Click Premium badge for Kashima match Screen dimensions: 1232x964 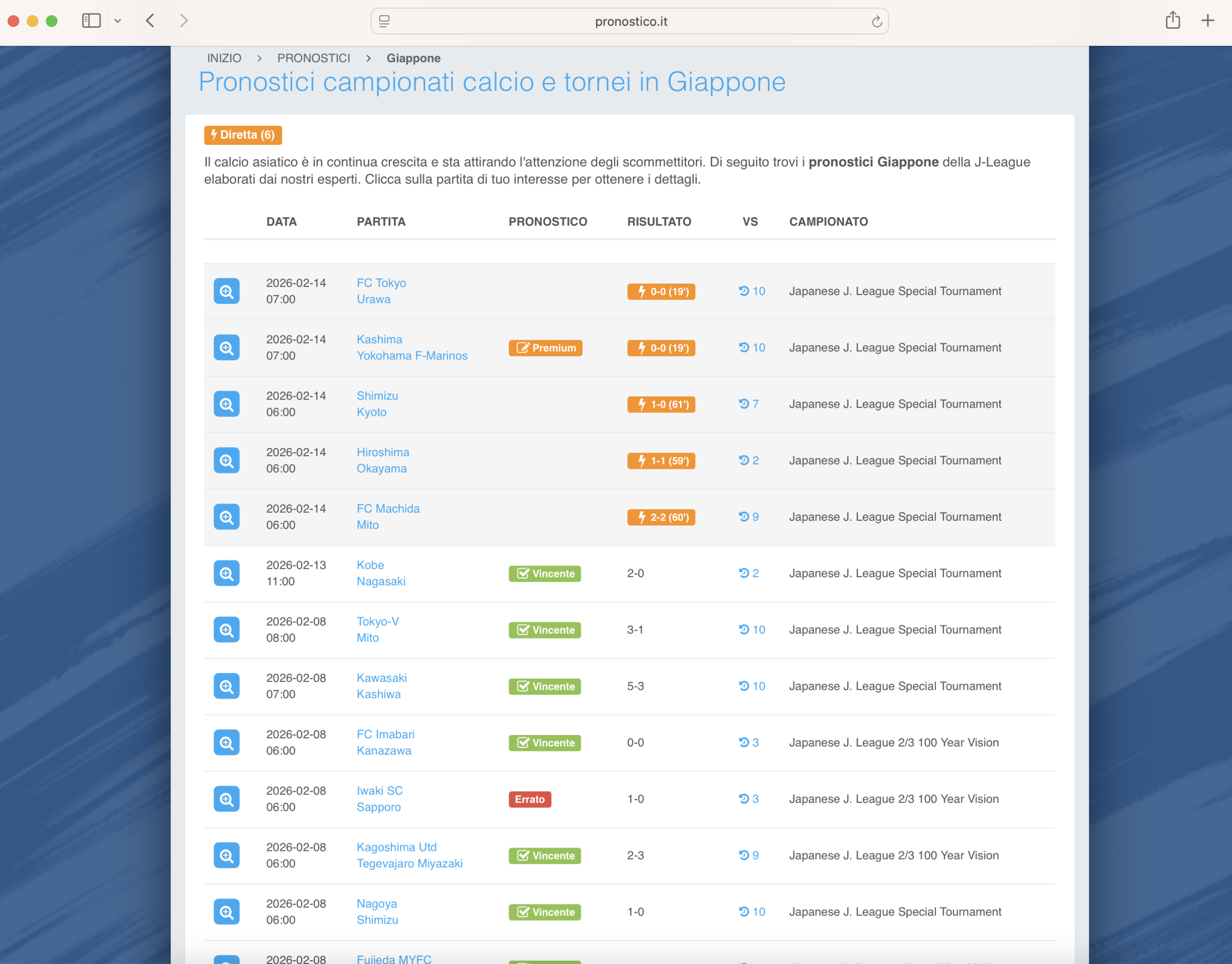point(545,347)
